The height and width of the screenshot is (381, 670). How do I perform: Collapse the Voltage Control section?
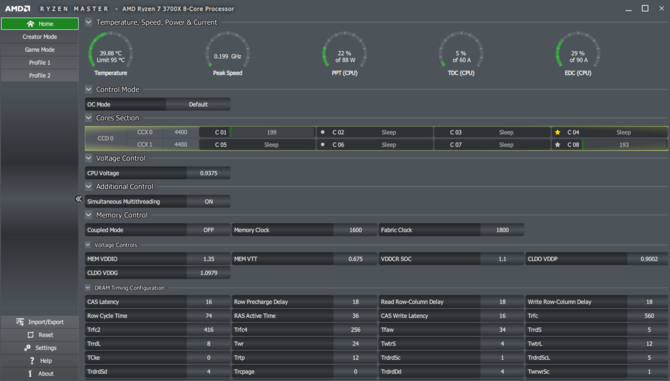pos(88,158)
